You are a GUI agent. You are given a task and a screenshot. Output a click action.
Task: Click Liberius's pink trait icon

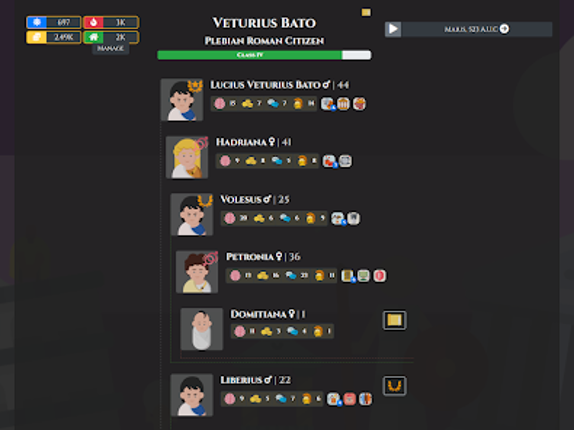350,399
